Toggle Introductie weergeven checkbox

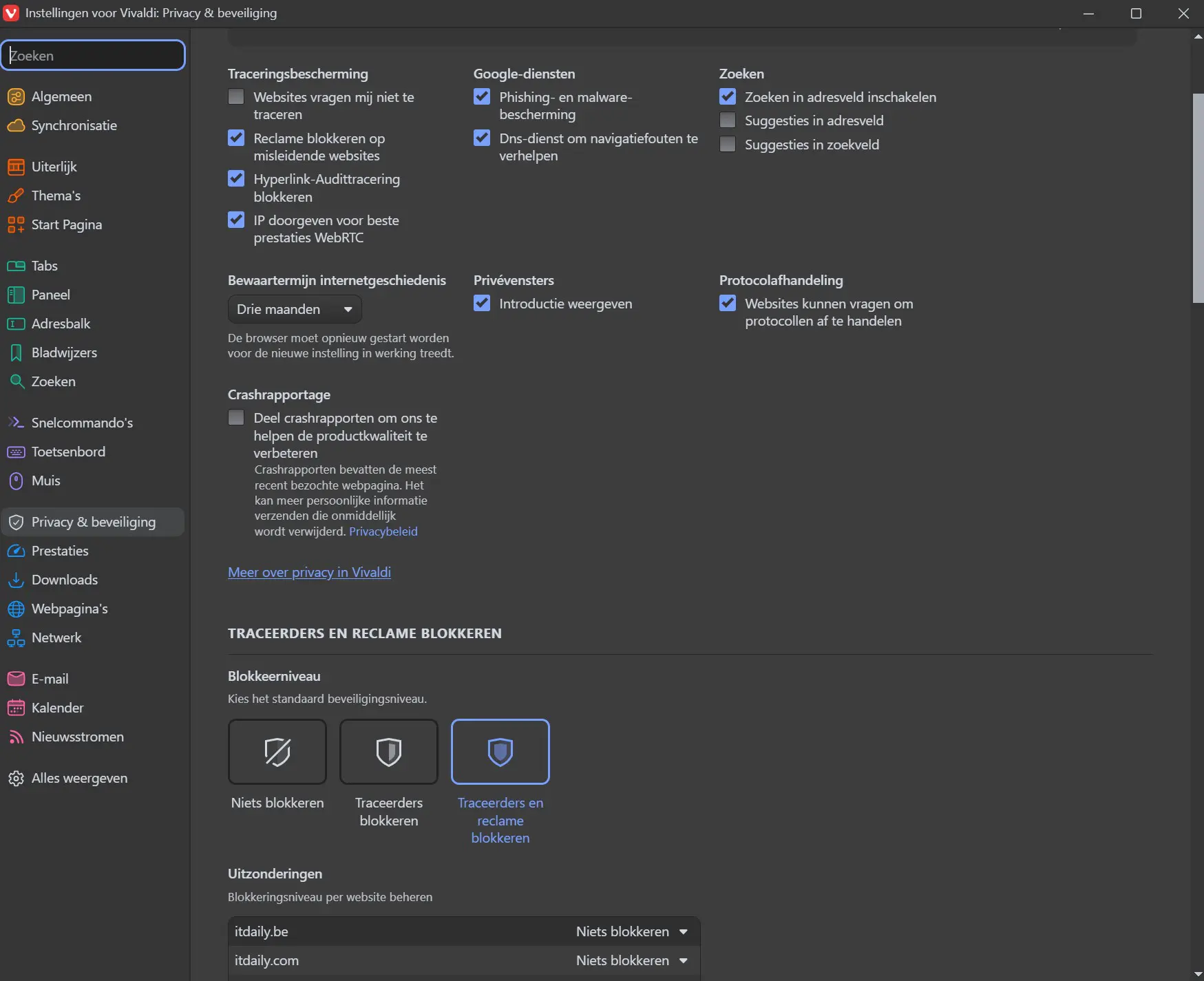(x=482, y=303)
